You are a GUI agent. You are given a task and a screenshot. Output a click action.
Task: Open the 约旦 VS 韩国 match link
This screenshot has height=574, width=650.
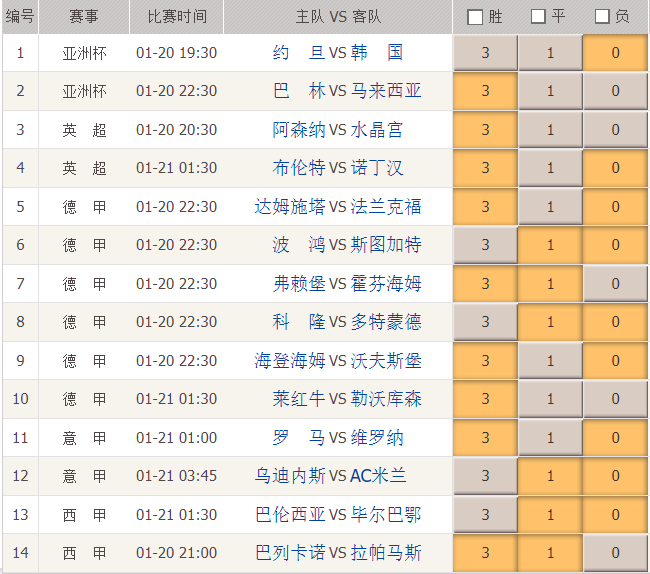pos(337,53)
